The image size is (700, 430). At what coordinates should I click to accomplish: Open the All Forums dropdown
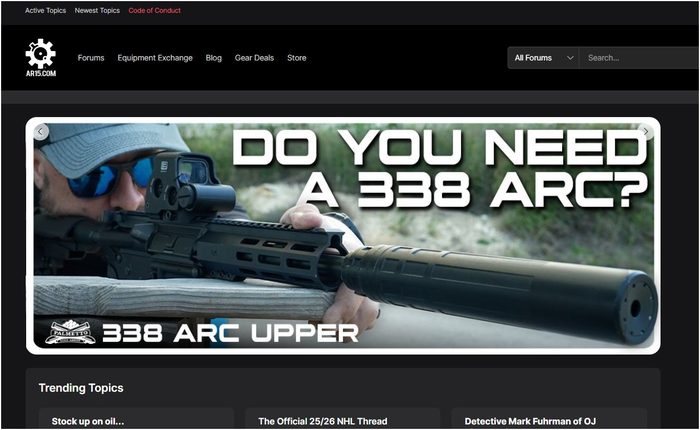pyautogui.click(x=543, y=58)
